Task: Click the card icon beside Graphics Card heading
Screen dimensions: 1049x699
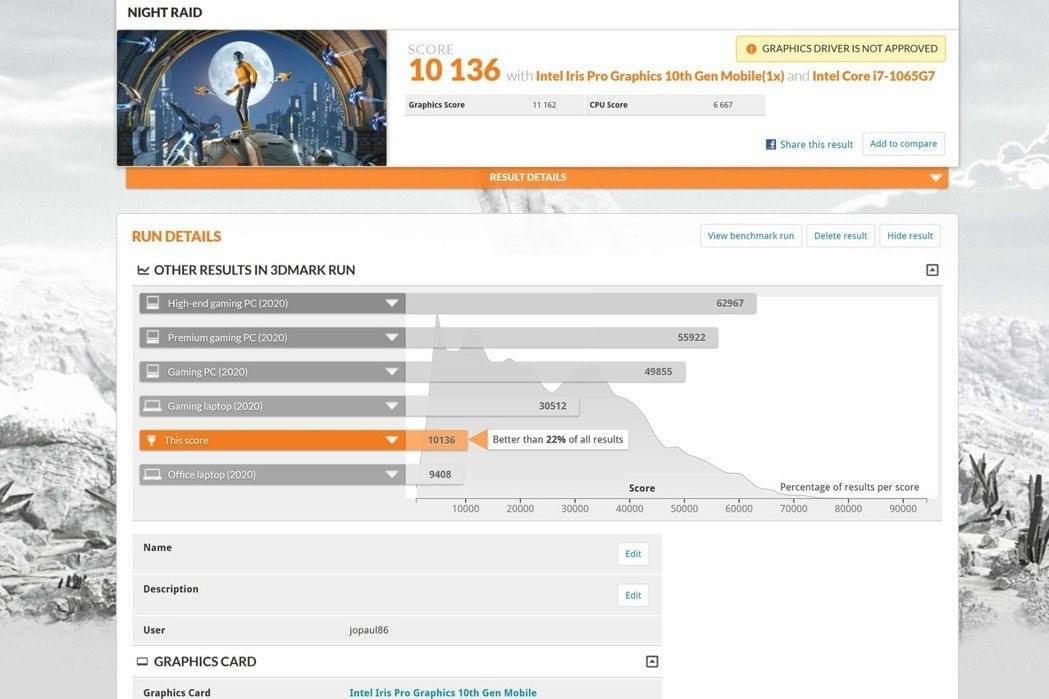Action: tap(142, 662)
